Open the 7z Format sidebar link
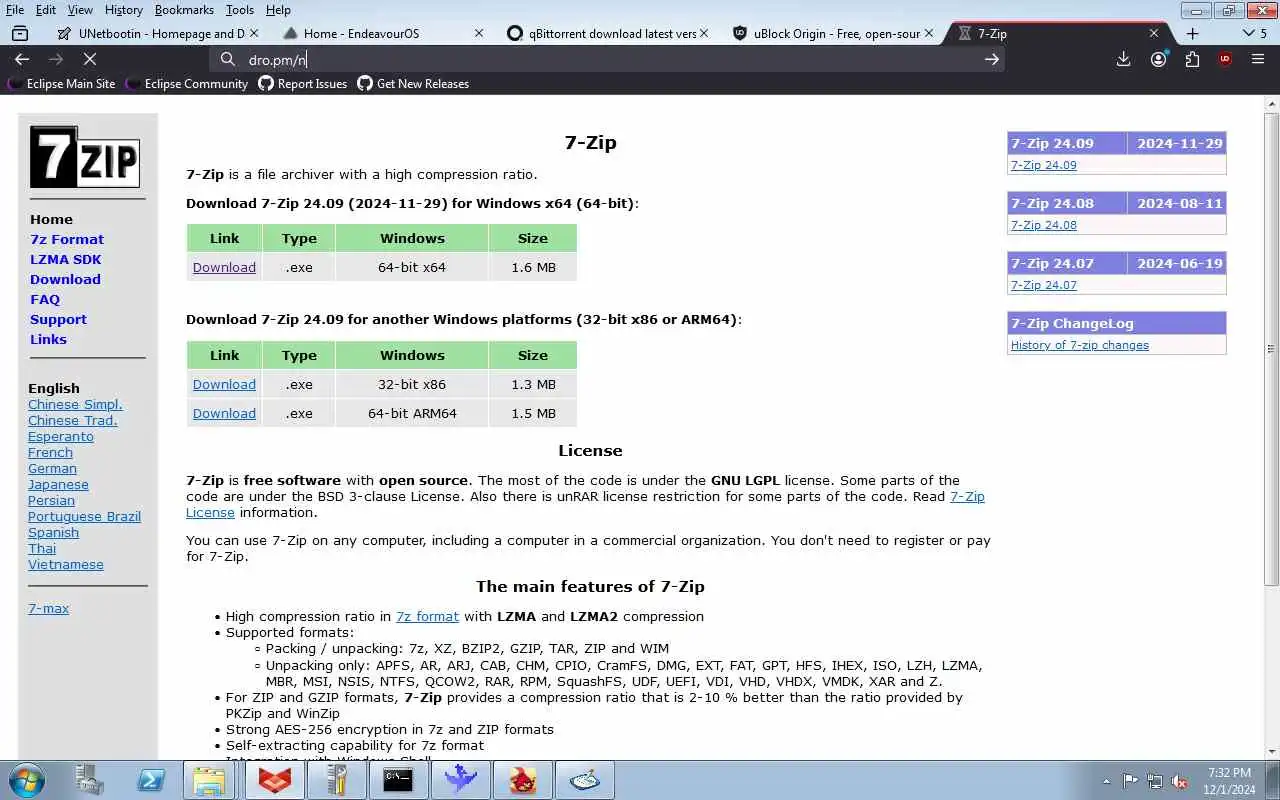 click(67, 240)
